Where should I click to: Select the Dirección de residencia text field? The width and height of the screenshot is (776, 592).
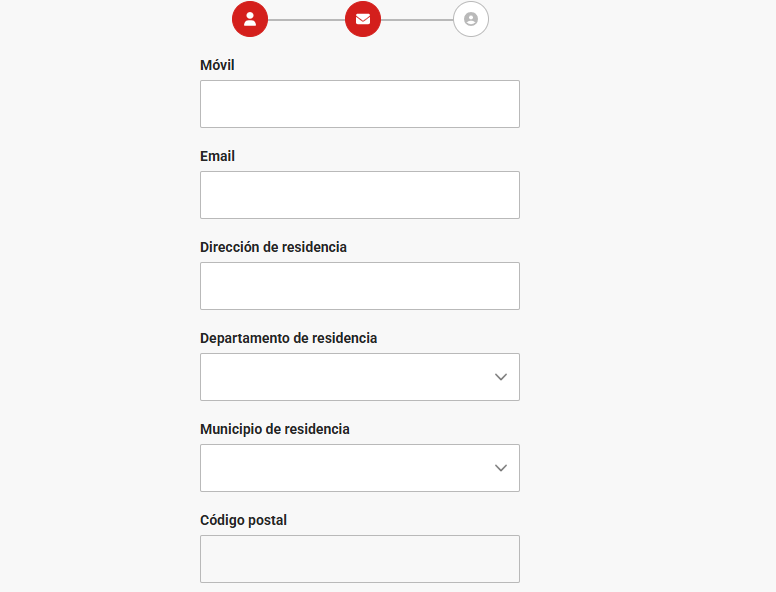coord(359,286)
